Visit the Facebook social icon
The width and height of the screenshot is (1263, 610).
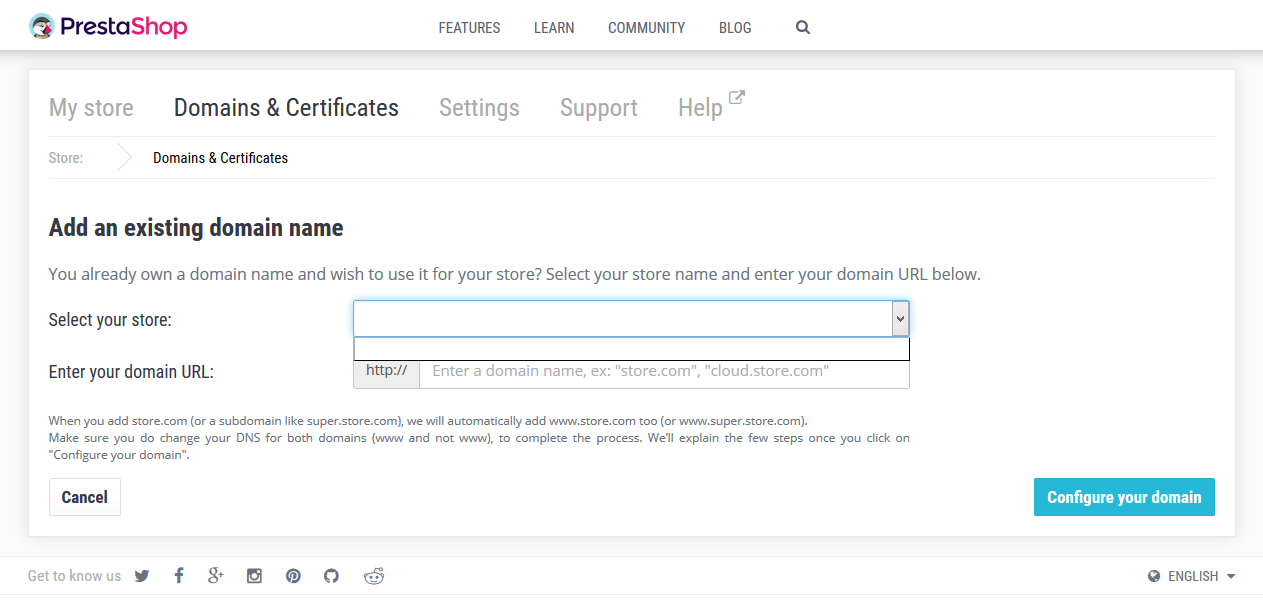179,576
